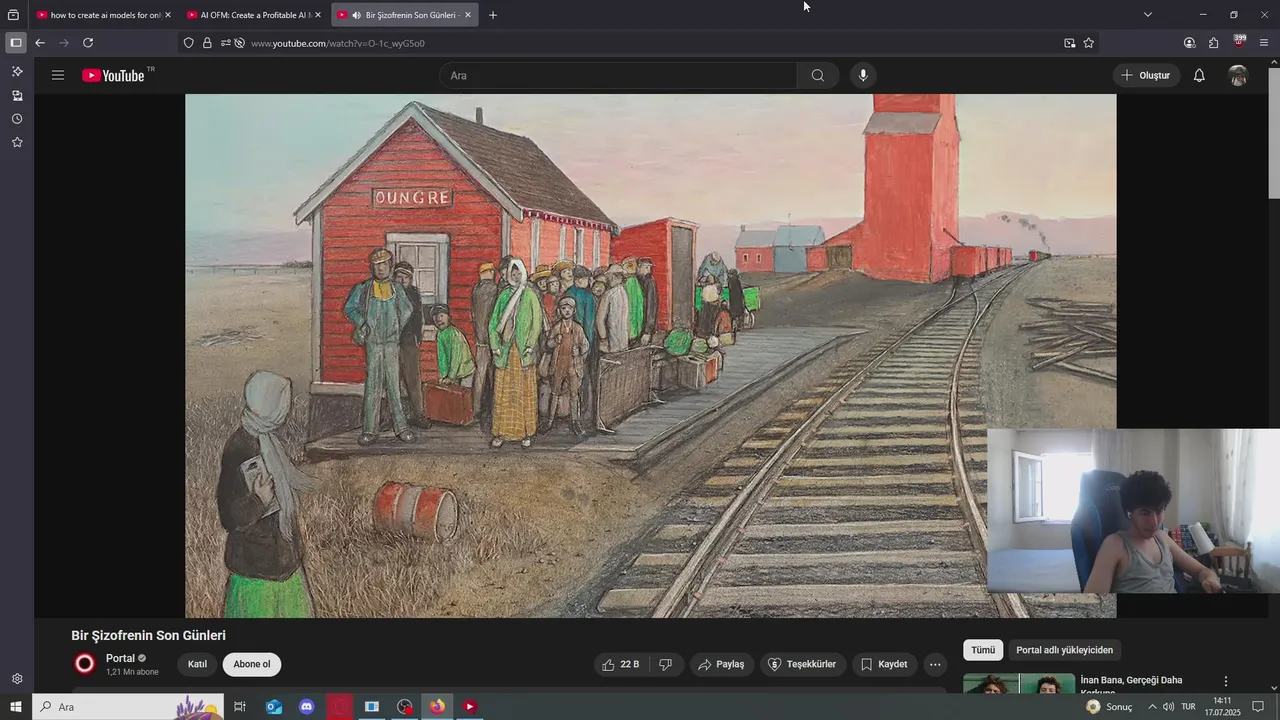Click the page vertical scrollbar thumb
Viewport: 1280px width, 720px height.
(x=1273, y=135)
